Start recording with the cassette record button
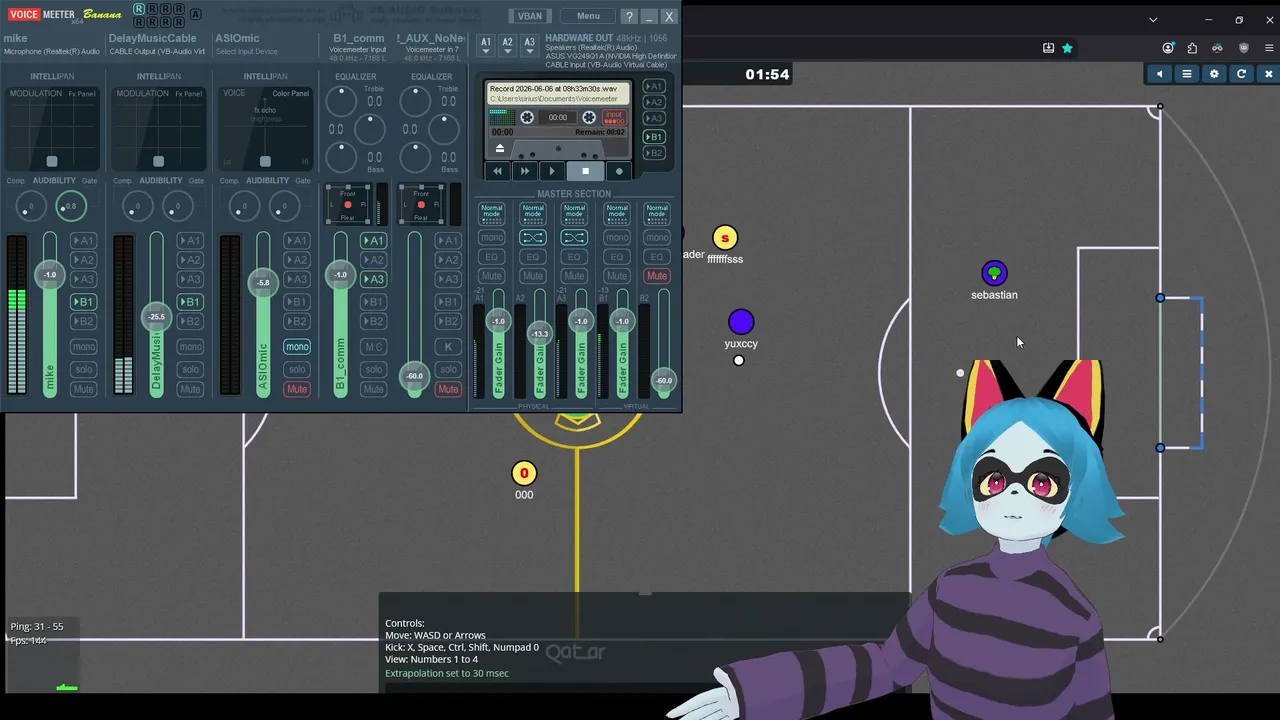Screen dimensions: 1280x720 pyautogui.click(x=619, y=171)
